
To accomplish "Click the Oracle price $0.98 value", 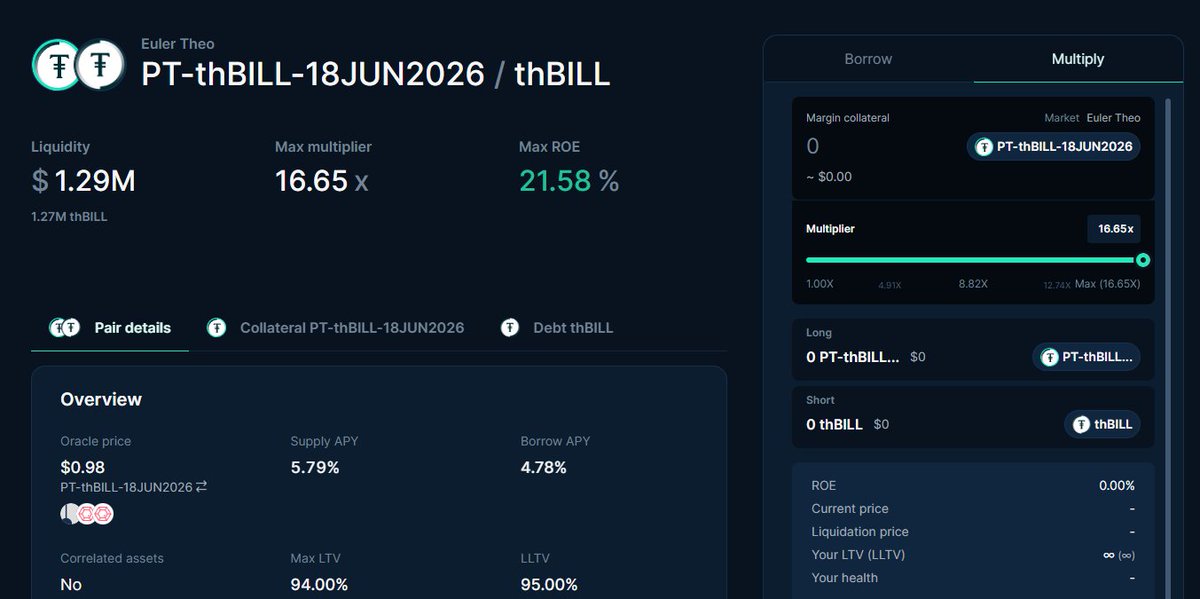I will [x=83, y=467].
